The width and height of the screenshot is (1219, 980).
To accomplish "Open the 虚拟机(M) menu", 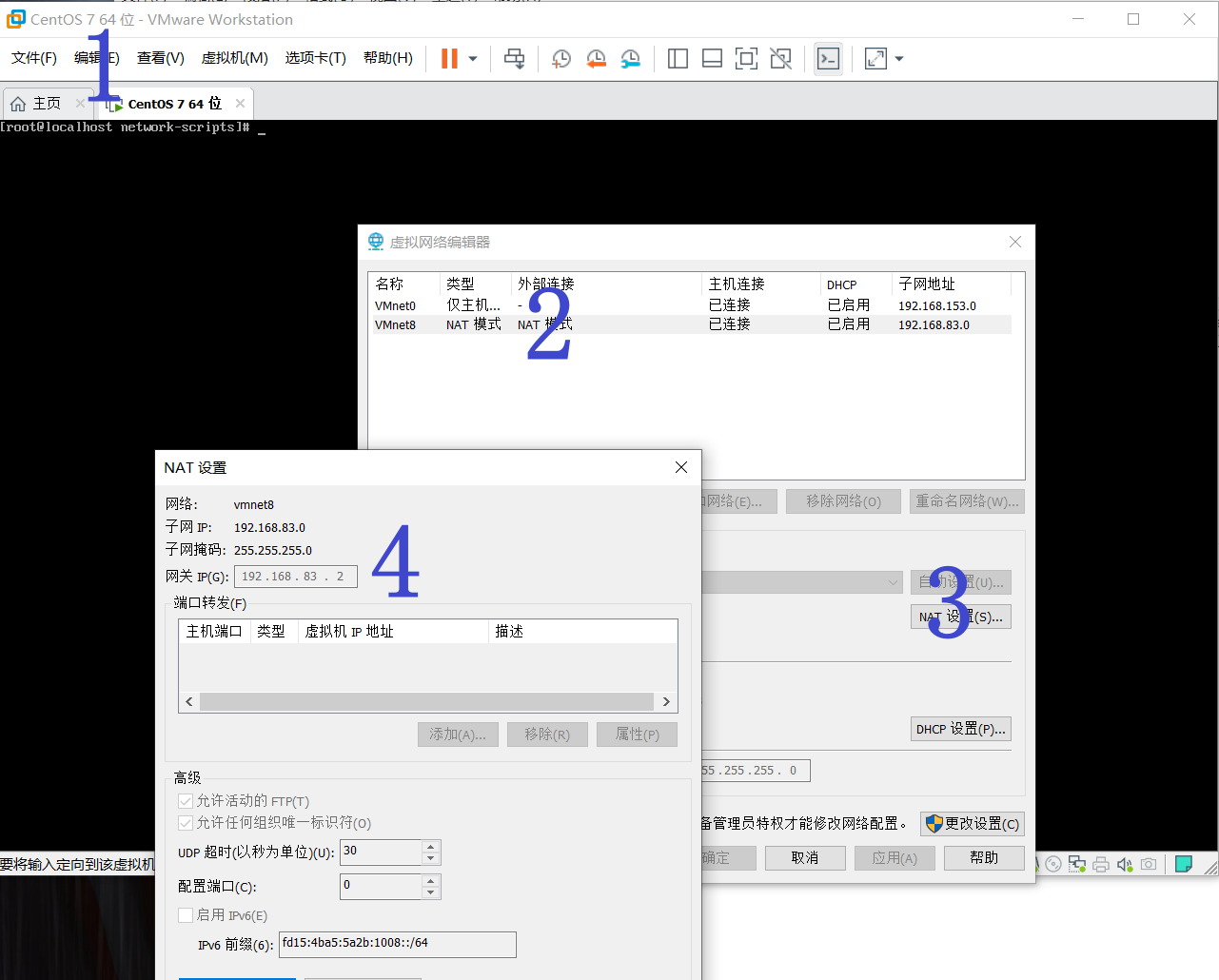I will click(x=234, y=57).
